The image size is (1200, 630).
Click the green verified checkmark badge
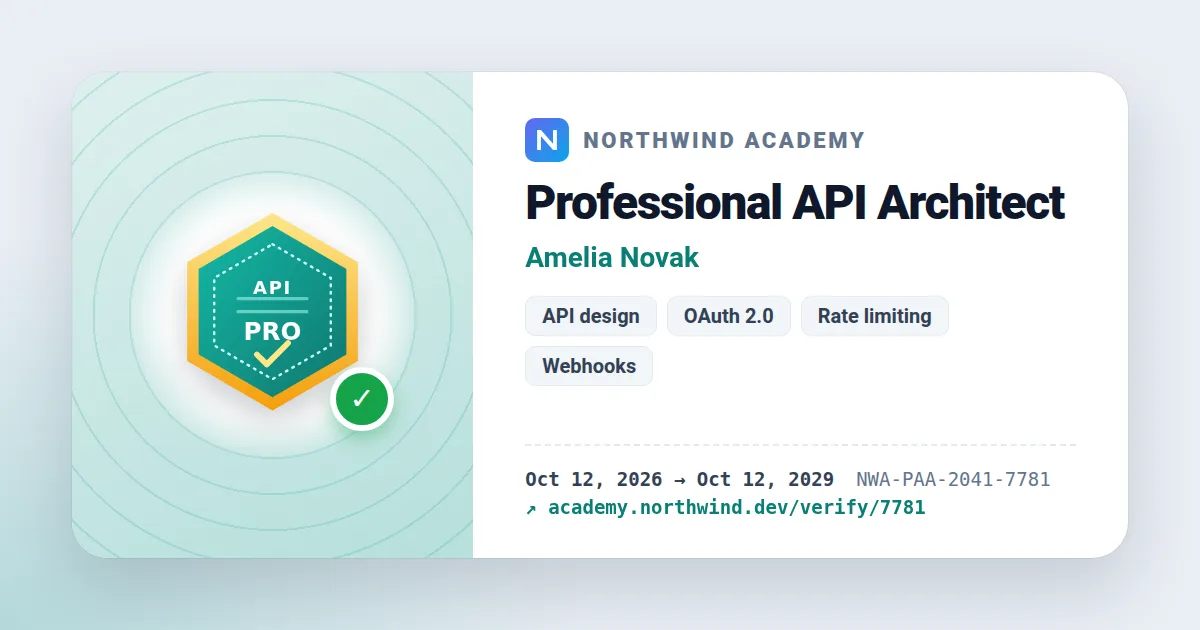click(362, 399)
